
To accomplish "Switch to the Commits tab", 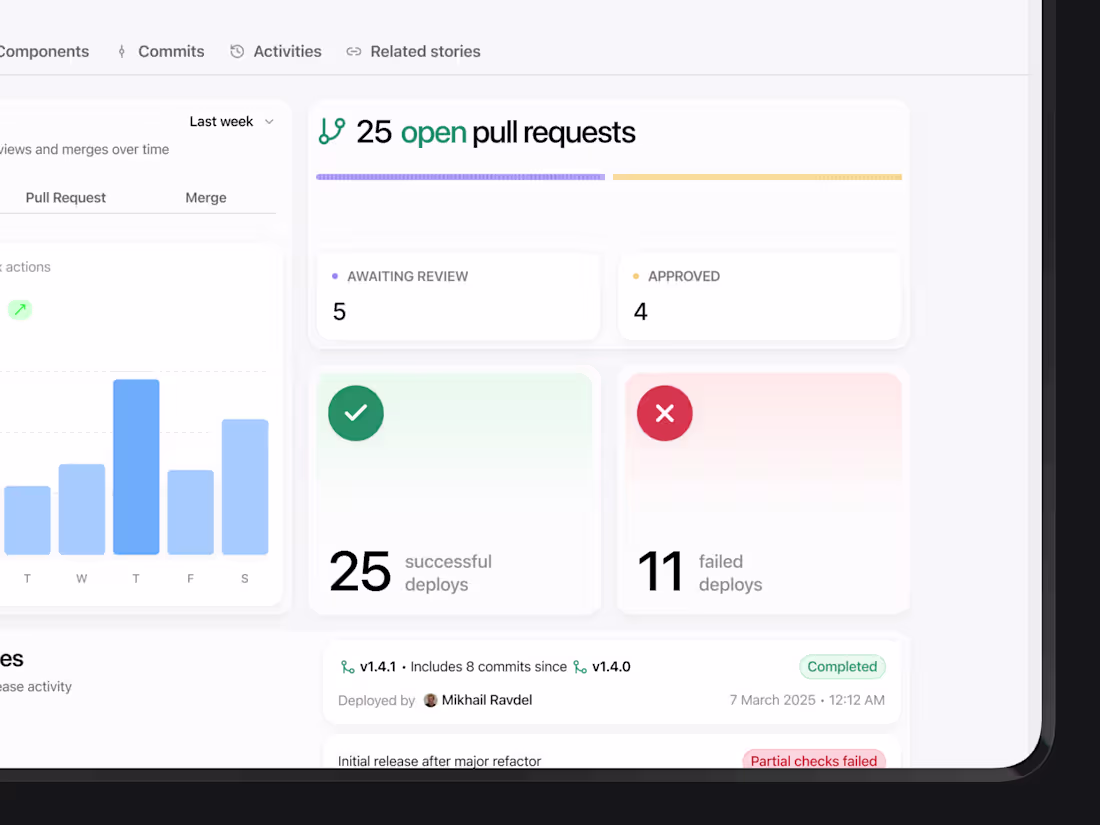I will pos(170,51).
